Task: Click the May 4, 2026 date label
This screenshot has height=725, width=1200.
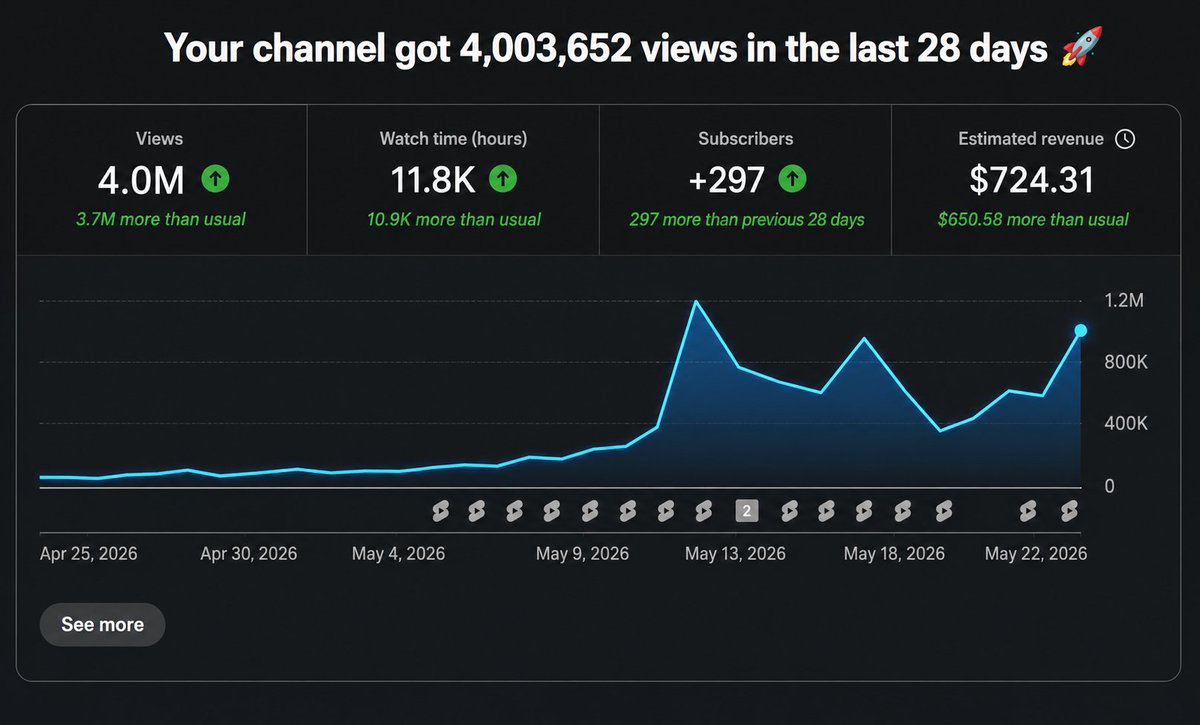Action: pos(398,553)
